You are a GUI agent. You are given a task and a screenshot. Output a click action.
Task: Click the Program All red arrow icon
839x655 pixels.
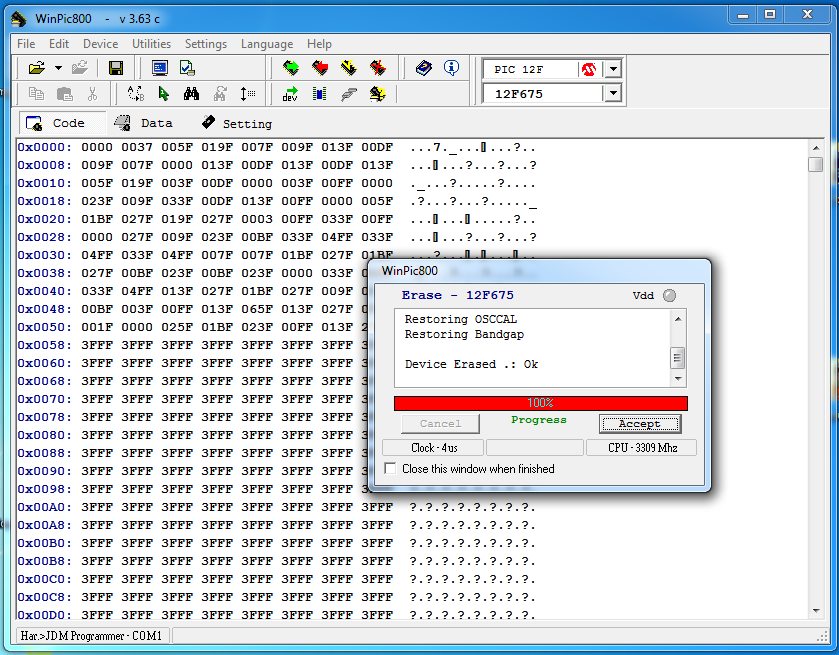(x=320, y=68)
